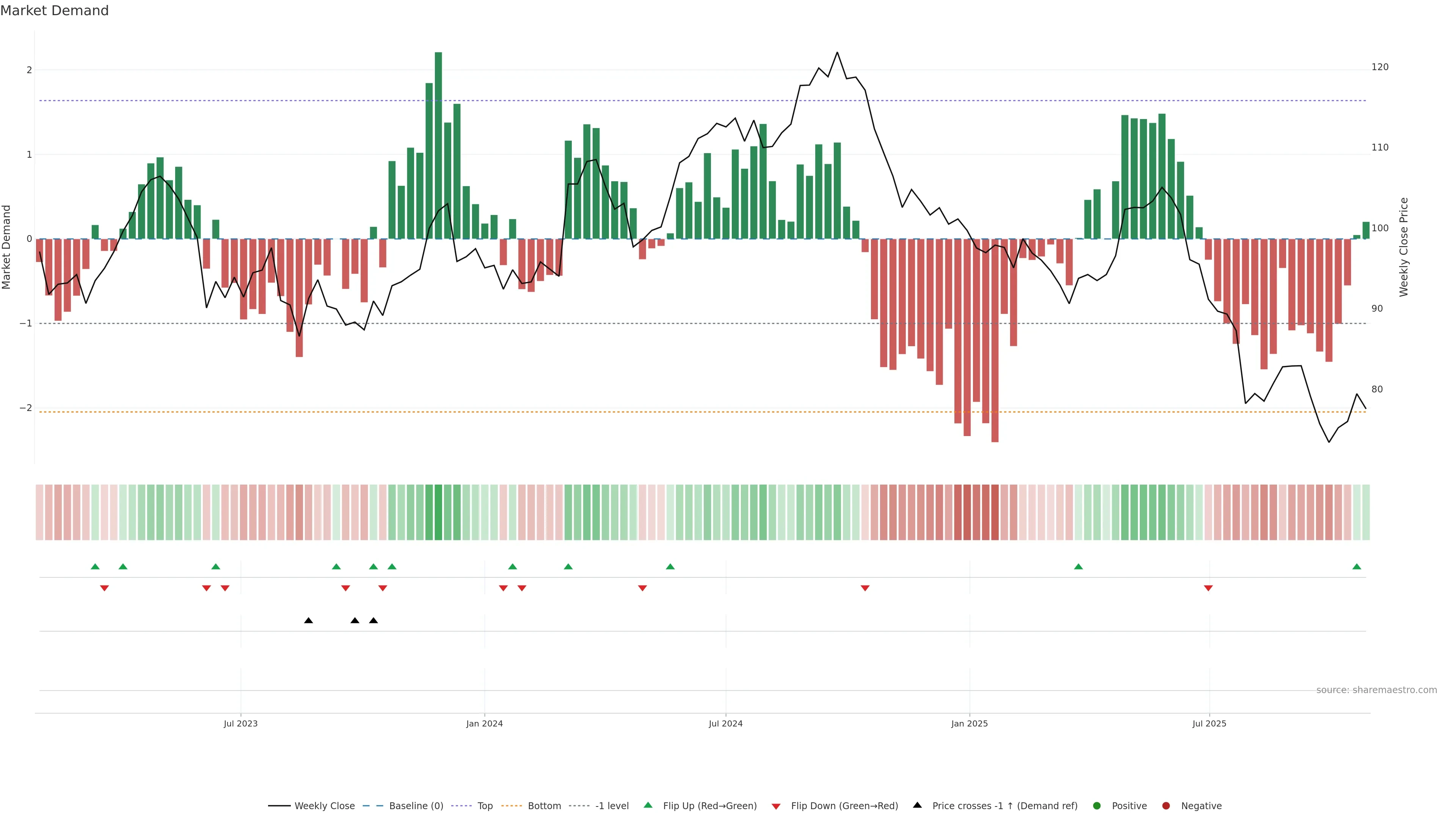Click the source: sharemaestro.com text
1456x819 pixels.
[1376, 690]
